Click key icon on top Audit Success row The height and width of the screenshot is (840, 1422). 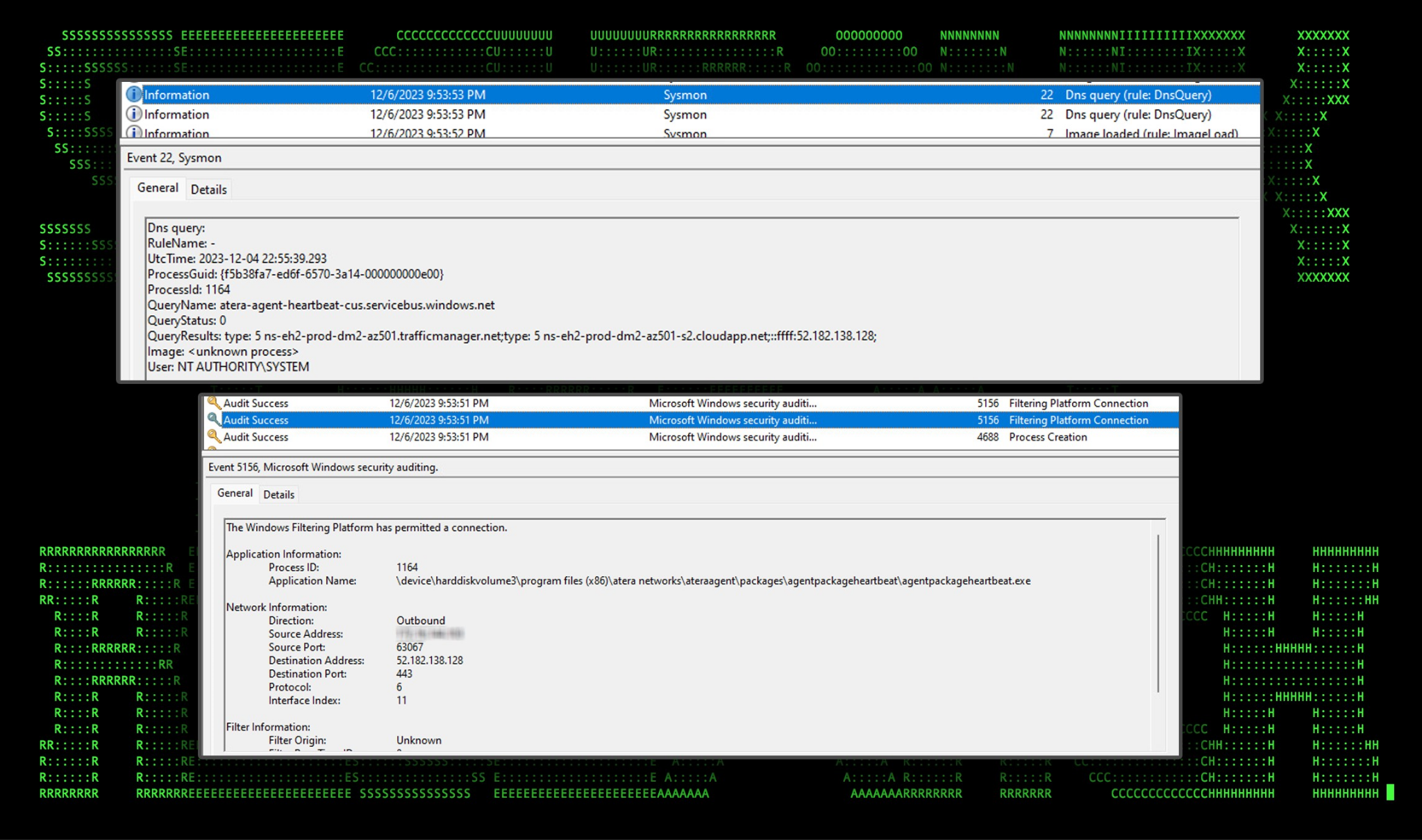(x=214, y=403)
